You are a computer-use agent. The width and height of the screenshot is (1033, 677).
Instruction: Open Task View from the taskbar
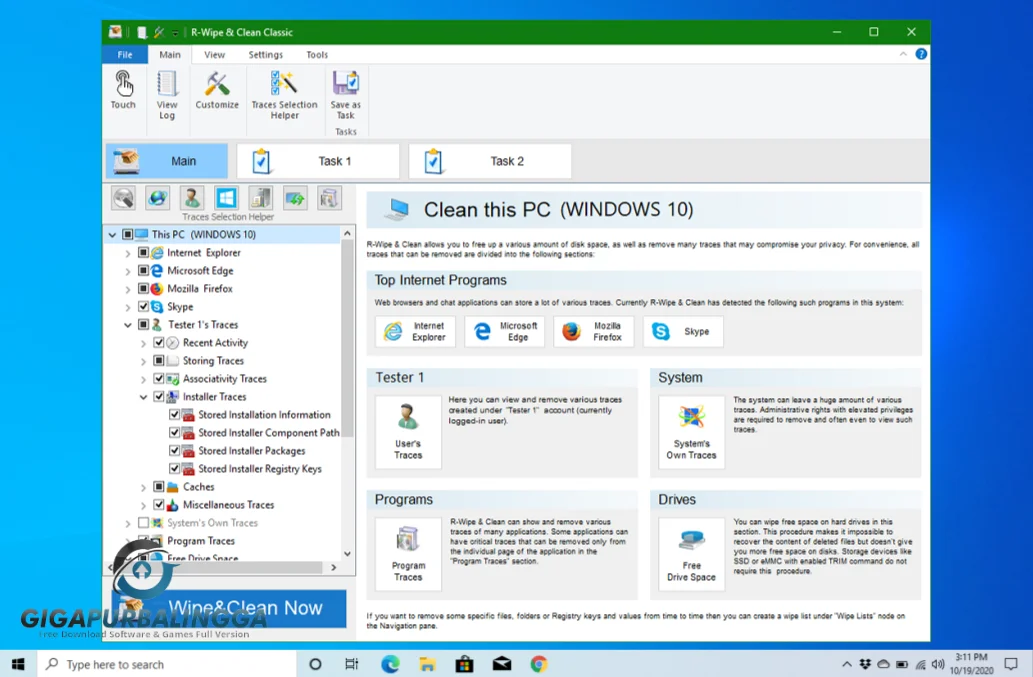pos(352,664)
